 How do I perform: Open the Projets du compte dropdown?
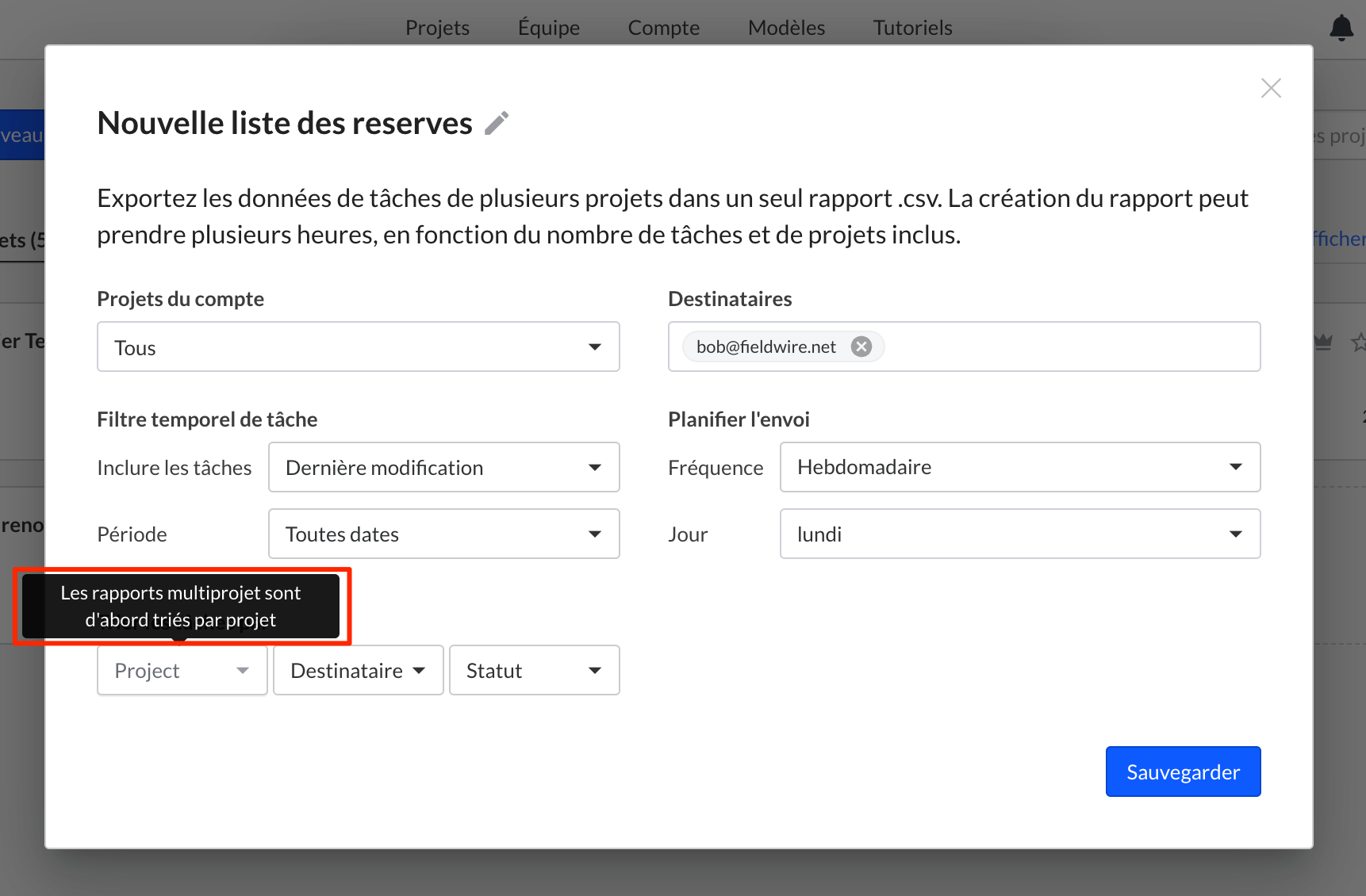pos(359,347)
